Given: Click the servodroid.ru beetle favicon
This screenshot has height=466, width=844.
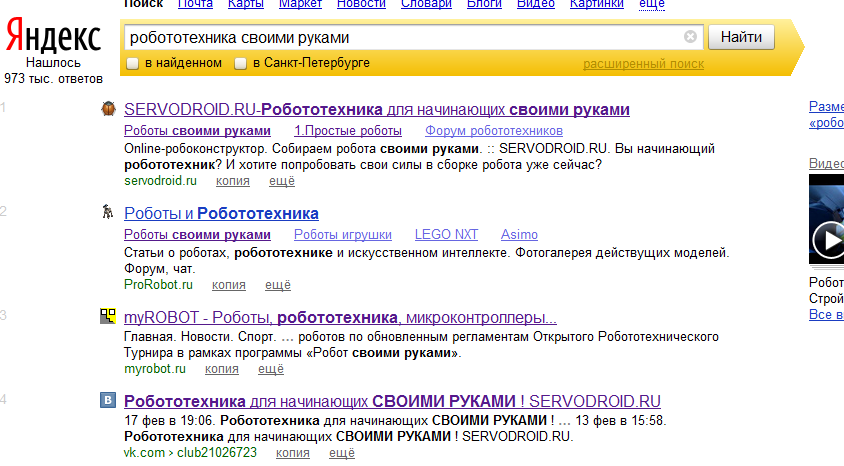Looking at the screenshot, I should (108, 109).
